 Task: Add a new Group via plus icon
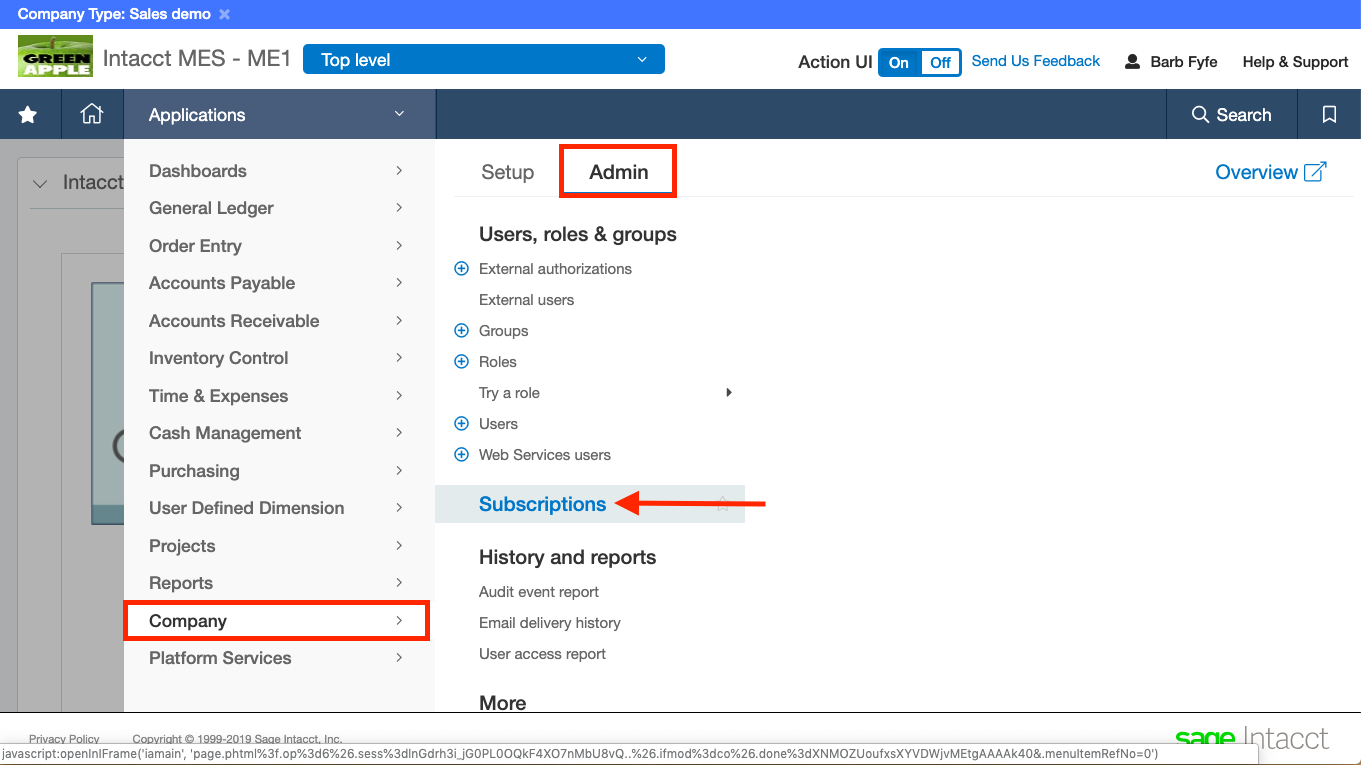[461, 331]
